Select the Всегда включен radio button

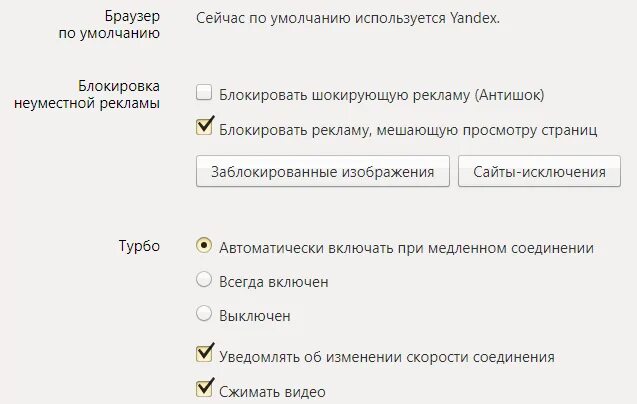pos(204,280)
